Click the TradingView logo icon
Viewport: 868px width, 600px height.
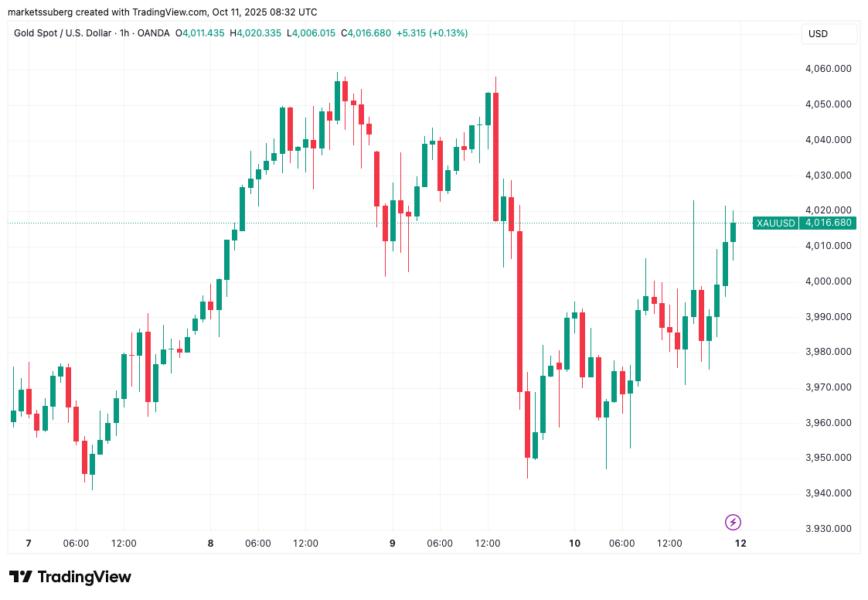20,577
